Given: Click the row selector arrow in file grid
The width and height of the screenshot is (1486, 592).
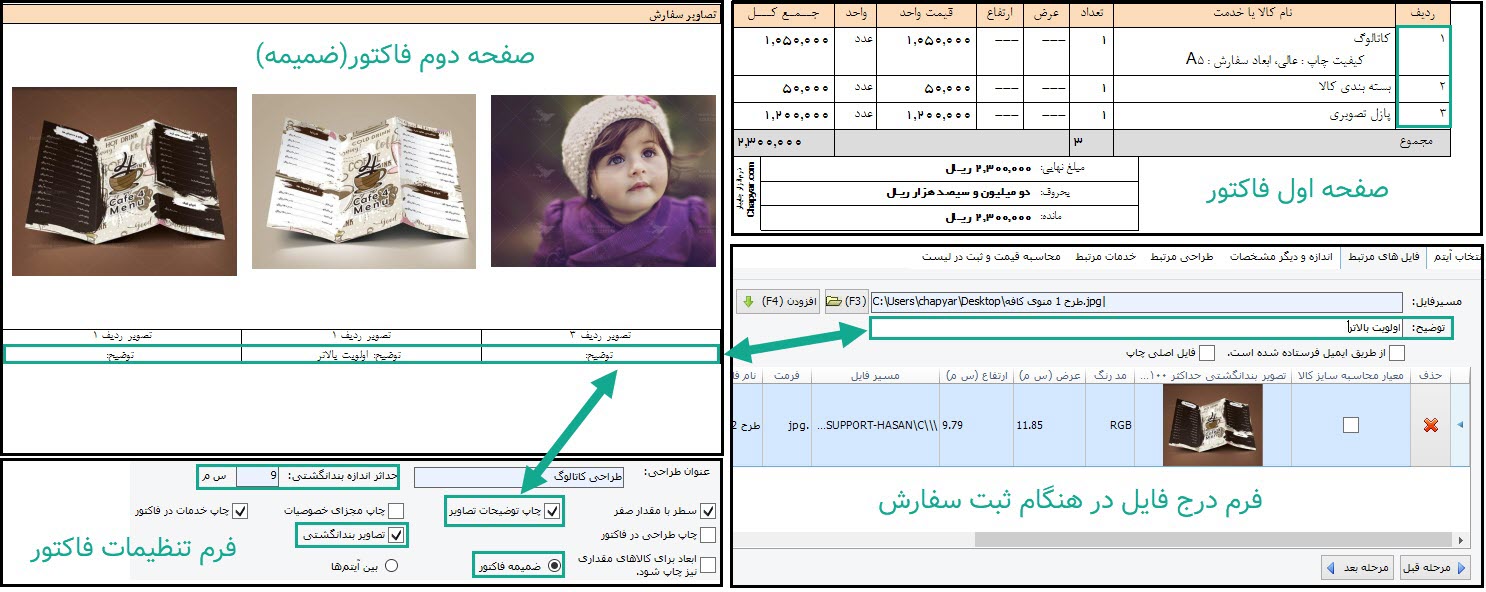Looking at the screenshot, I should 1458,425.
